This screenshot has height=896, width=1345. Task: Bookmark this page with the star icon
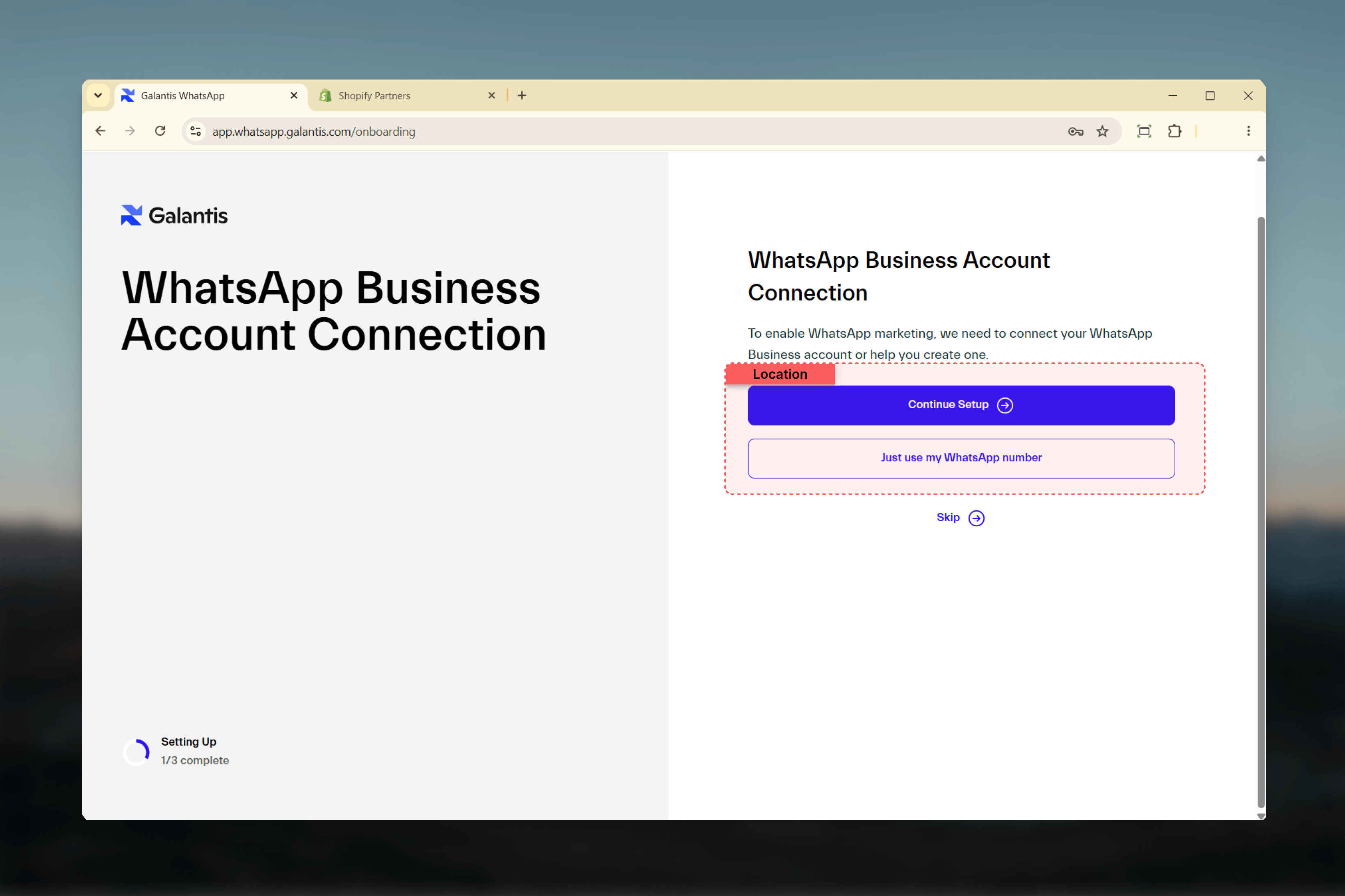pyautogui.click(x=1102, y=132)
